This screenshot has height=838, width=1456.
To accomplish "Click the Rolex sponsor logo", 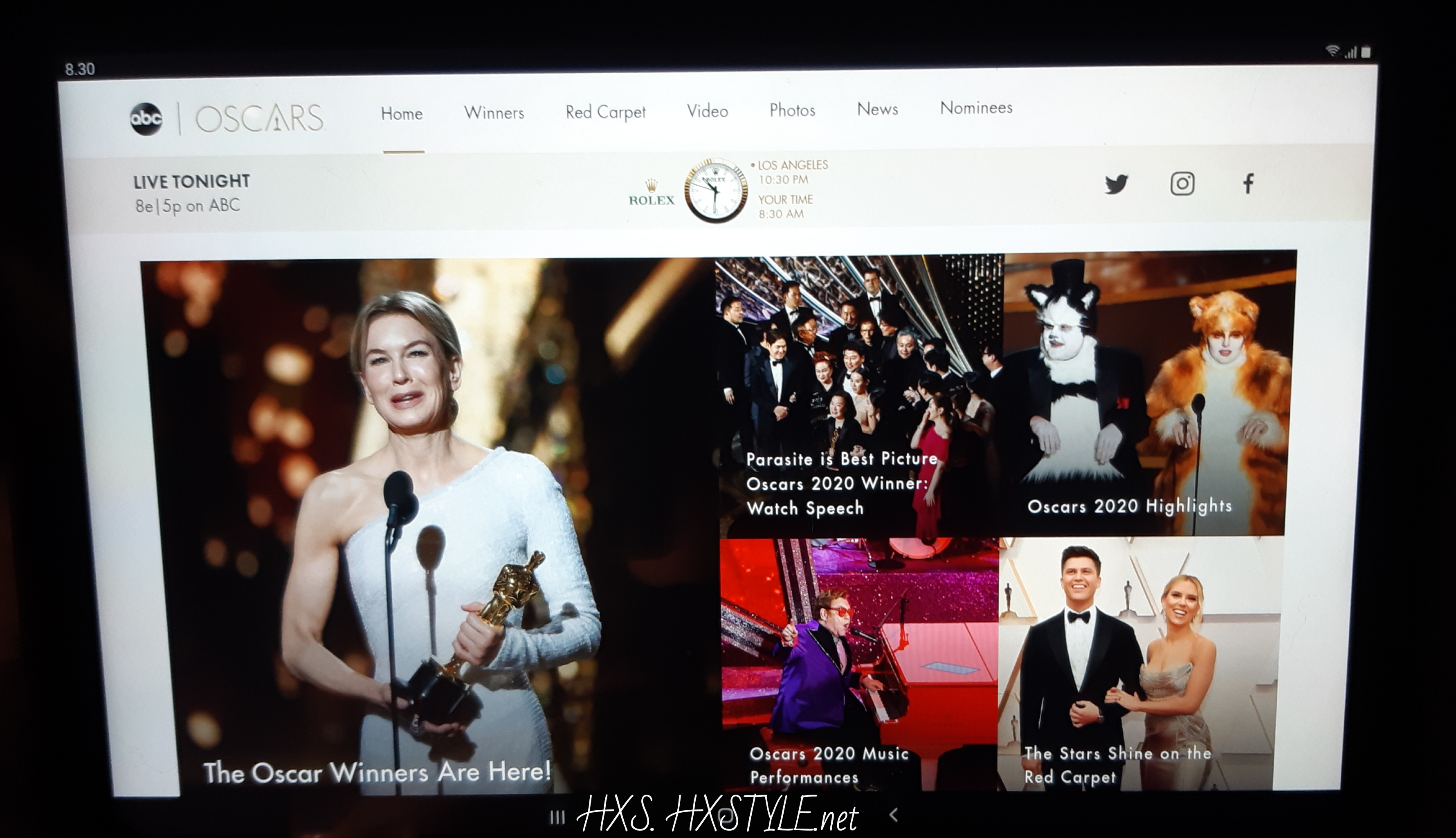I will tap(652, 193).
